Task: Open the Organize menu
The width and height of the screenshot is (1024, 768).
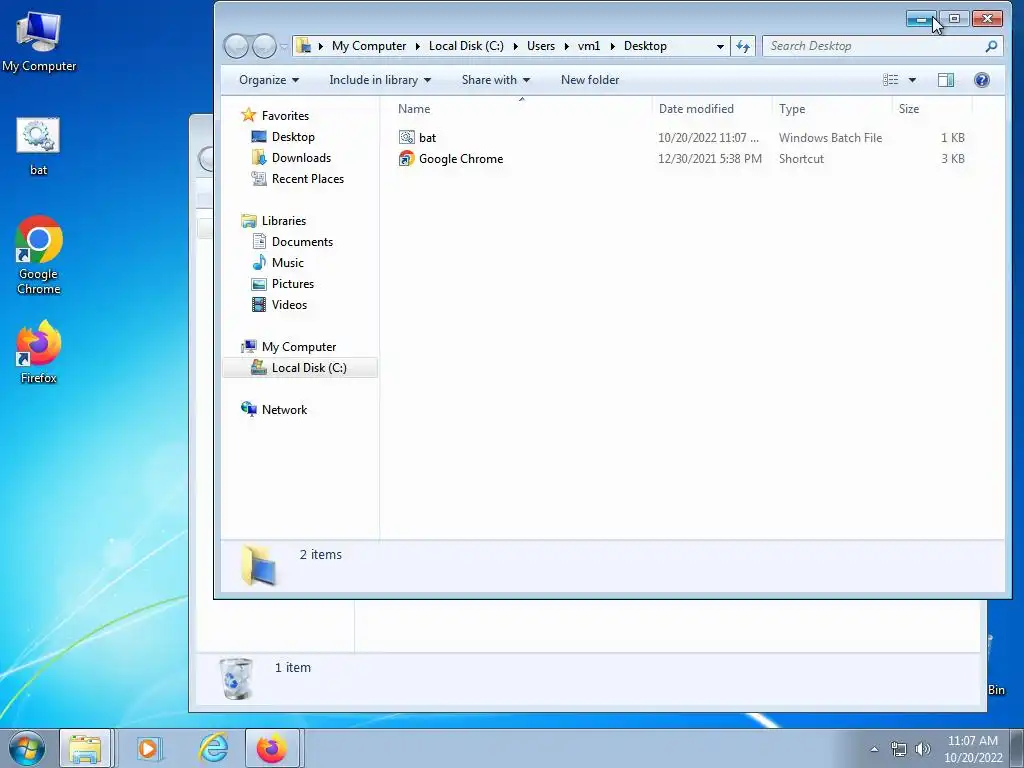Action: (x=268, y=80)
